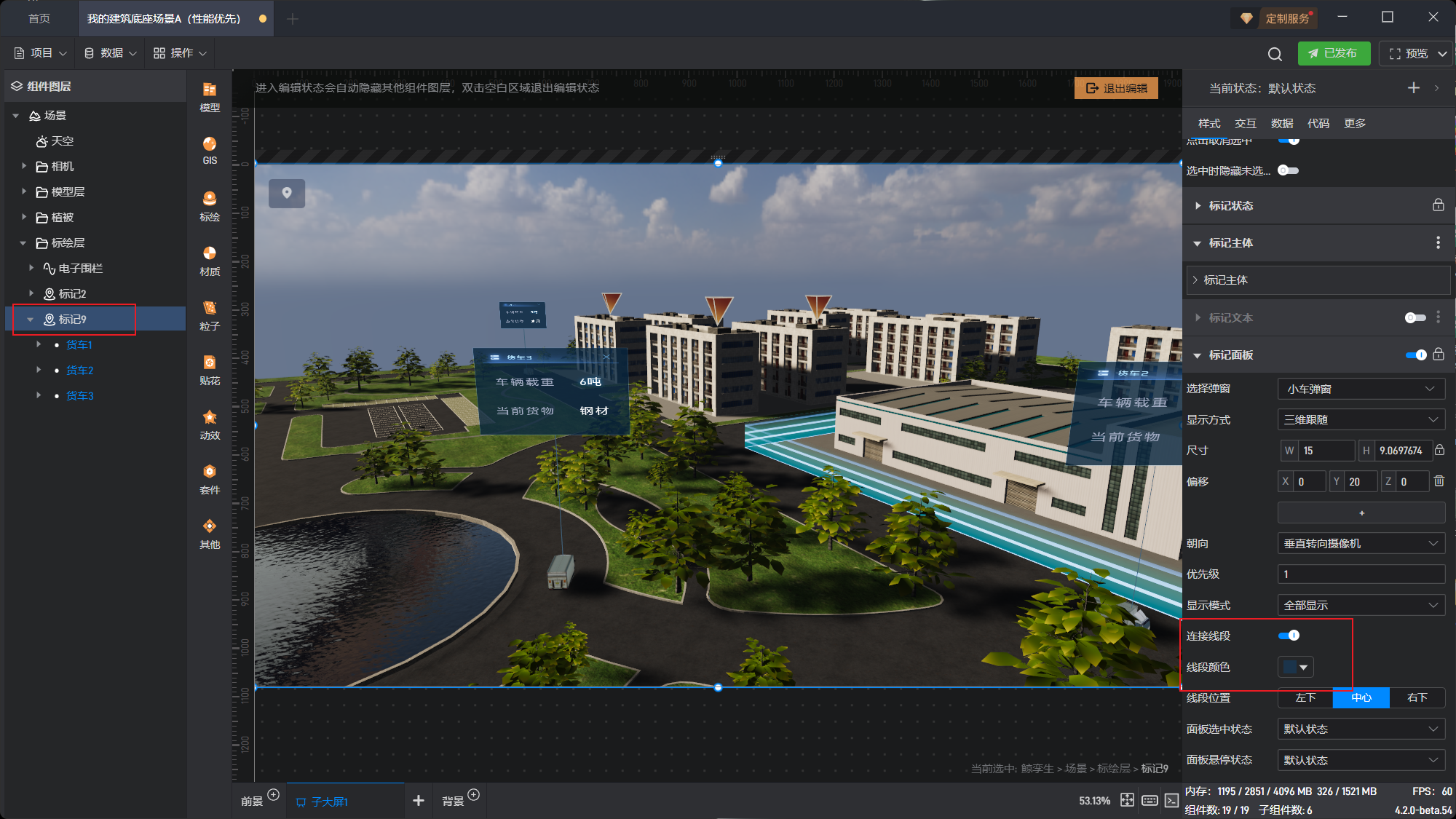Viewport: 1456px width, 819px height.
Task: Open the 选择弹窗 dropdown
Action: tap(1361, 389)
